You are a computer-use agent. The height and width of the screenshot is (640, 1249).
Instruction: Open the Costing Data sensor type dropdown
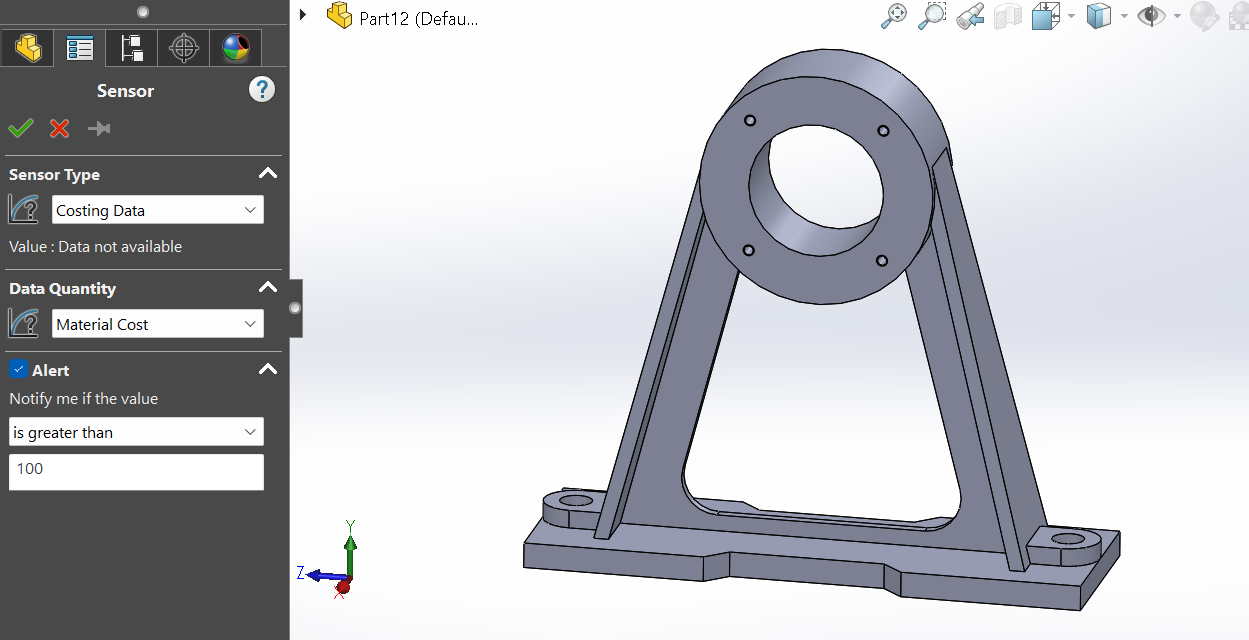click(x=157, y=210)
